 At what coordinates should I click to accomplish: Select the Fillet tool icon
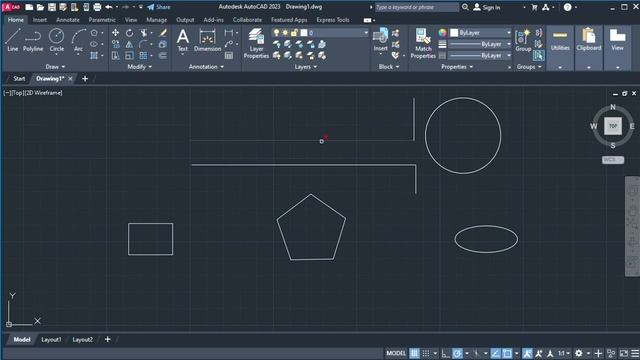point(143,44)
